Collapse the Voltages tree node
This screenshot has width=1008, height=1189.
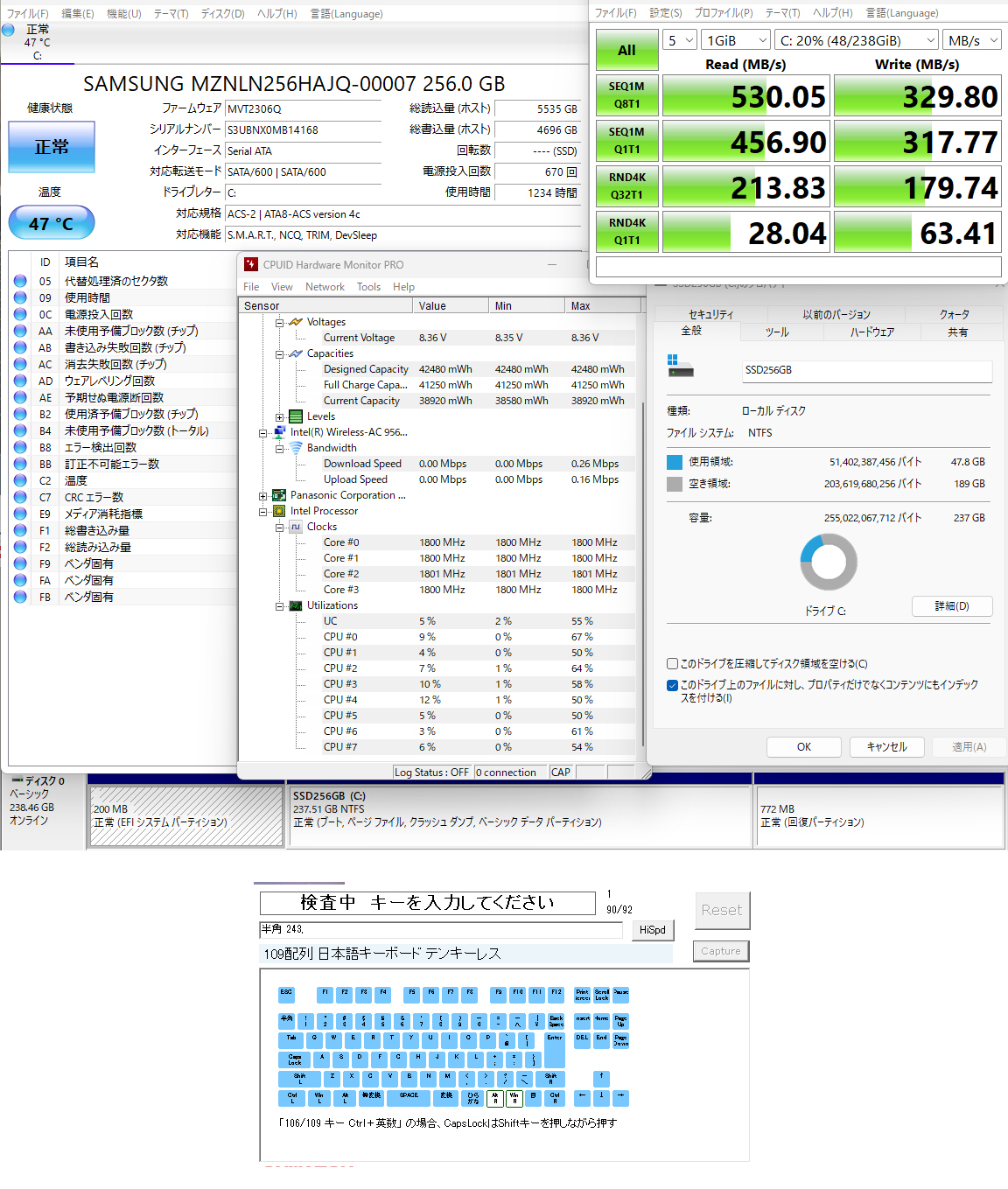pos(279,322)
